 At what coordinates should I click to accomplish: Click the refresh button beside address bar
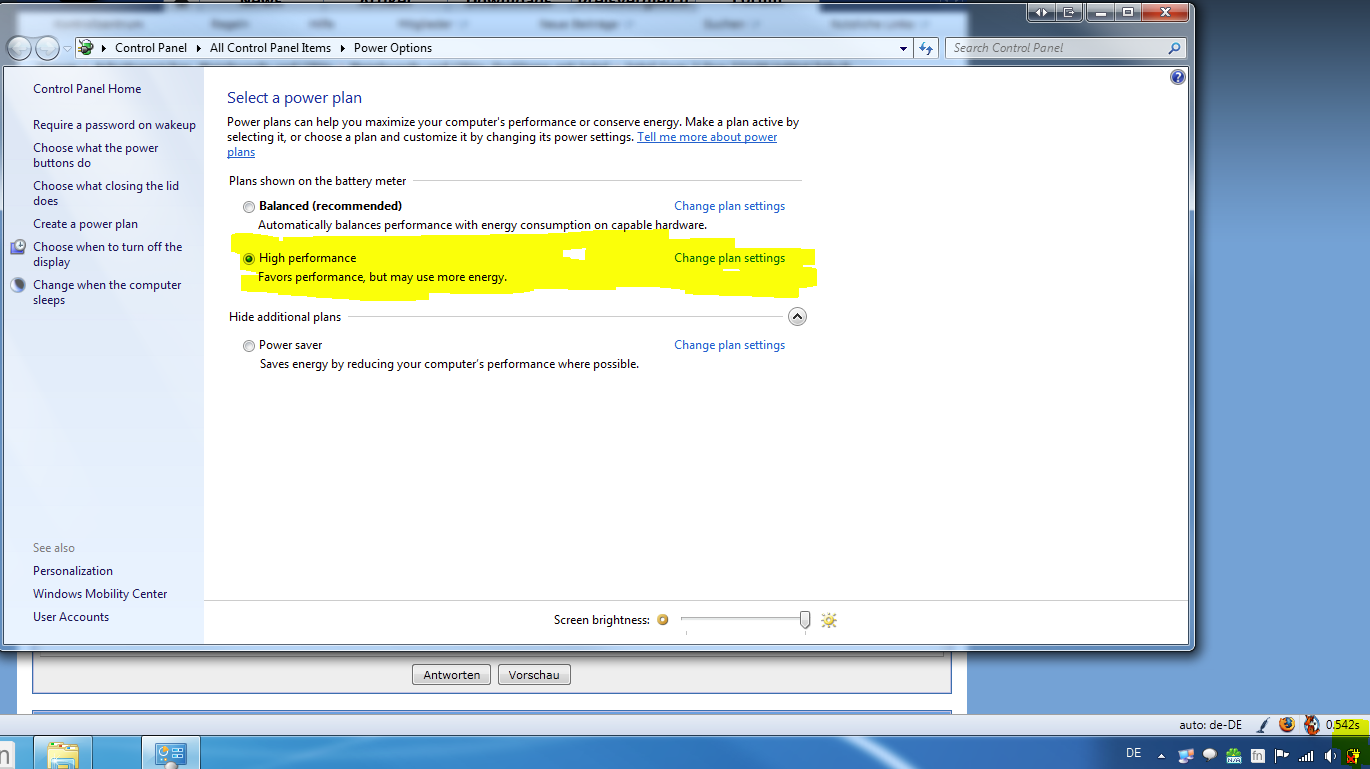tap(926, 48)
